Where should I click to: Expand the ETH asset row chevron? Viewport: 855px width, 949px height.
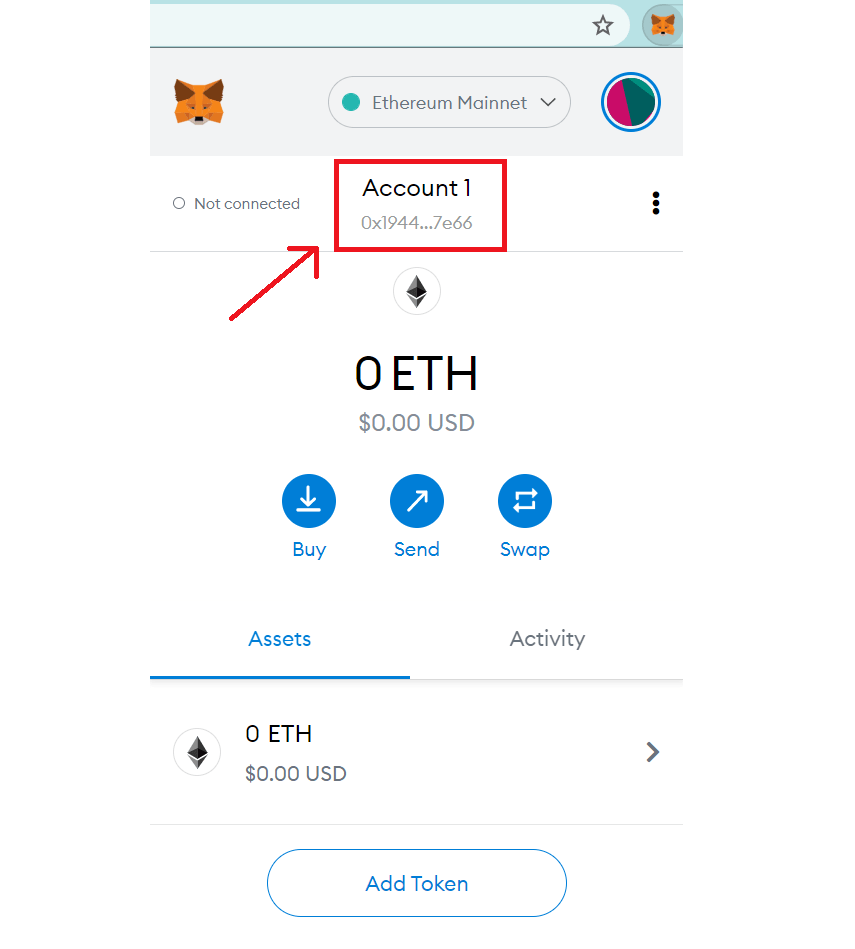coord(652,752)
